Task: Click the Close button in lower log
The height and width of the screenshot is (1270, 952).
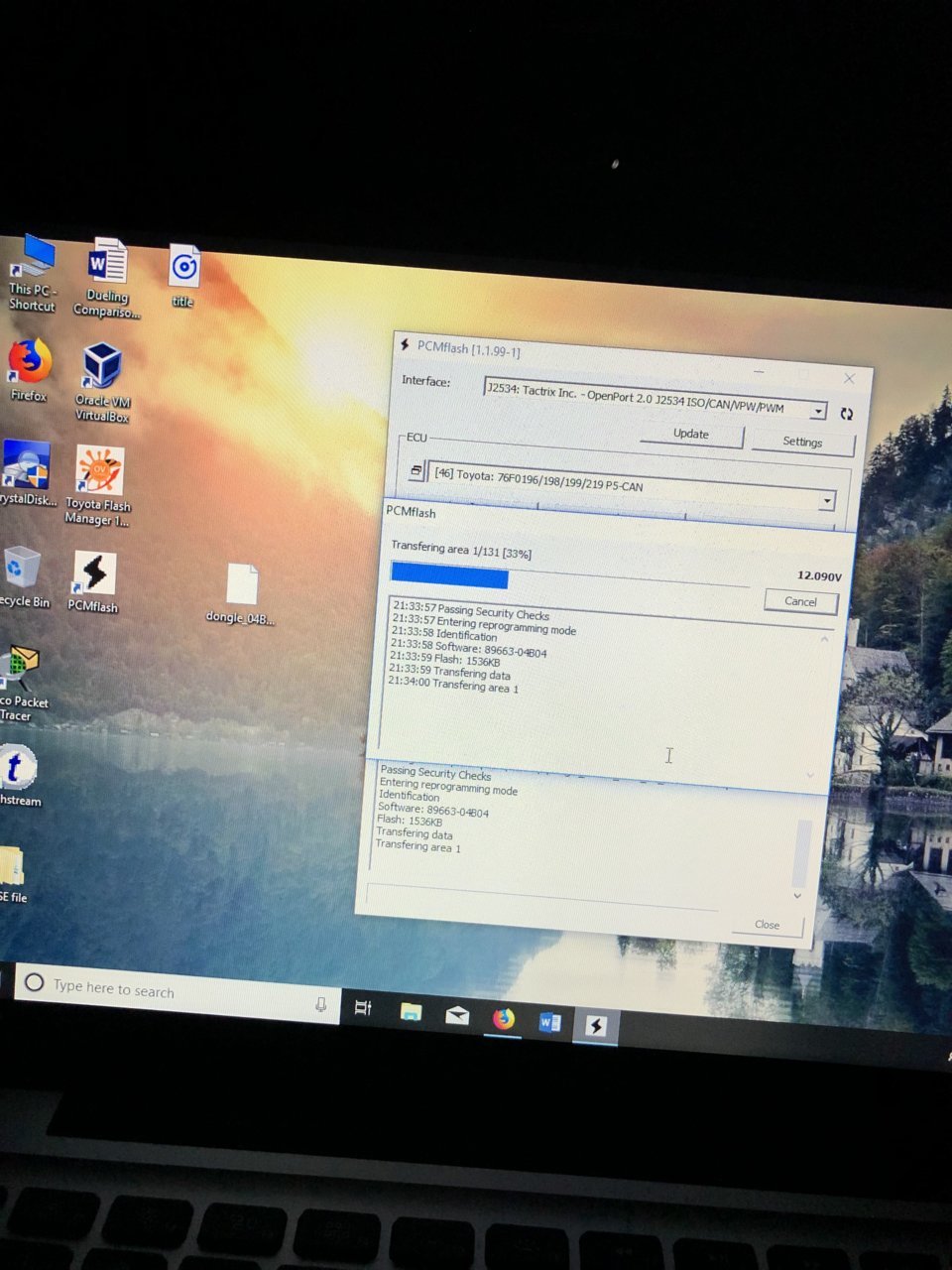Action: click(x=767, y=924)
